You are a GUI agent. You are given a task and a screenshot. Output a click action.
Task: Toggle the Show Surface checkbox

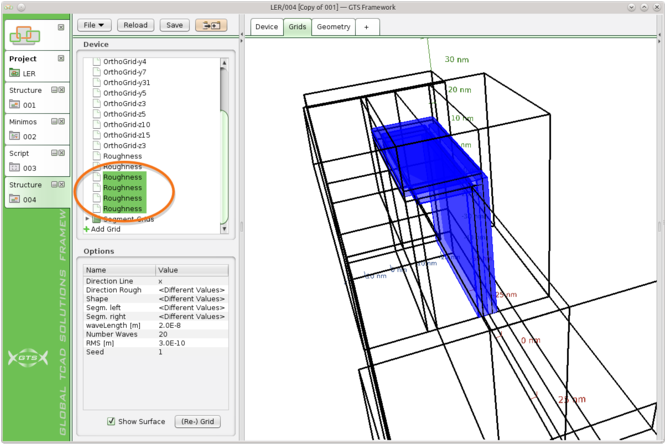110,421
